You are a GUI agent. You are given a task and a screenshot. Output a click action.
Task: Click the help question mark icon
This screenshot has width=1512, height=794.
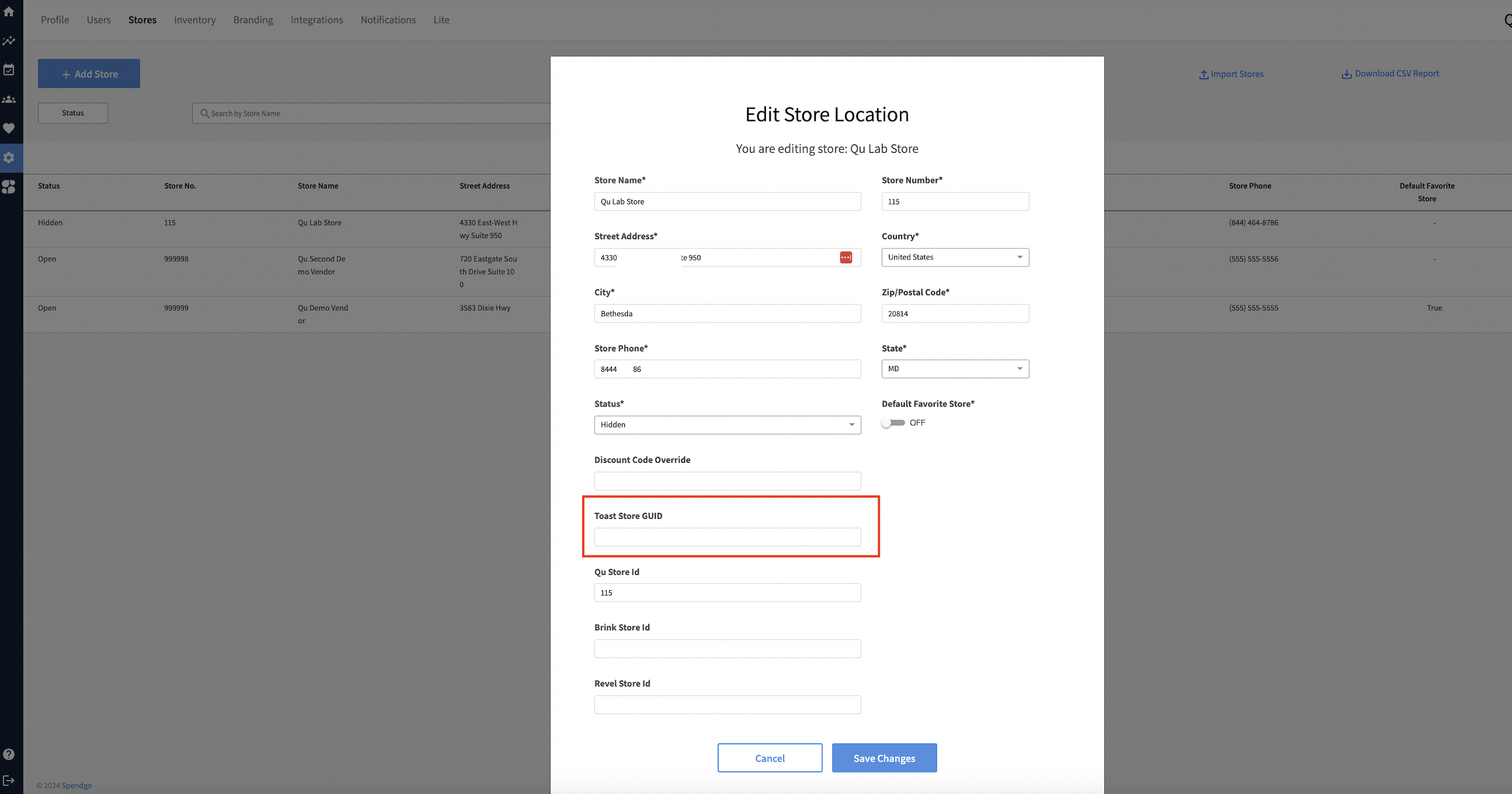click(9, 755)
